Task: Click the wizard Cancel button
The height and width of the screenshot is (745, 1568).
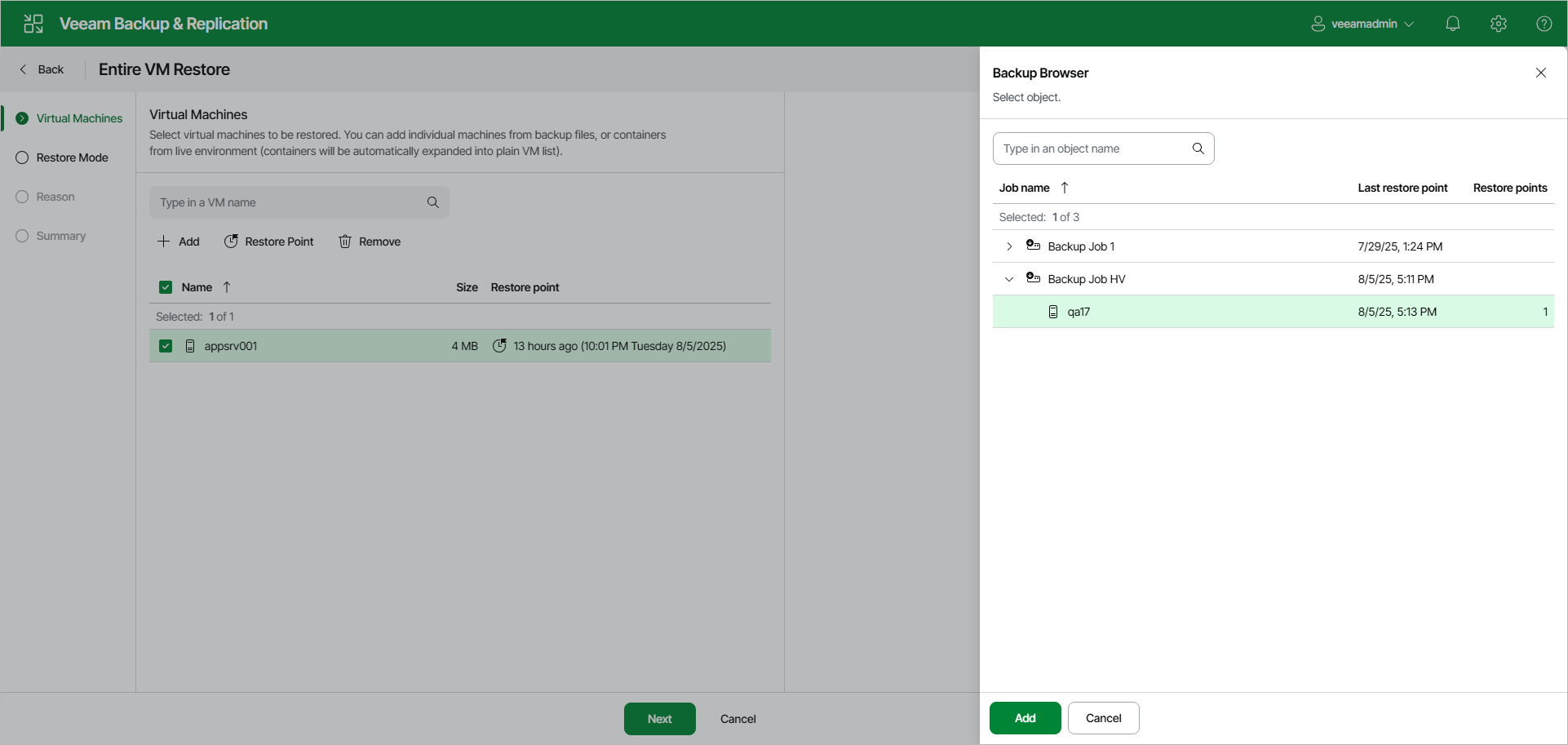Action: click(738, 719)
